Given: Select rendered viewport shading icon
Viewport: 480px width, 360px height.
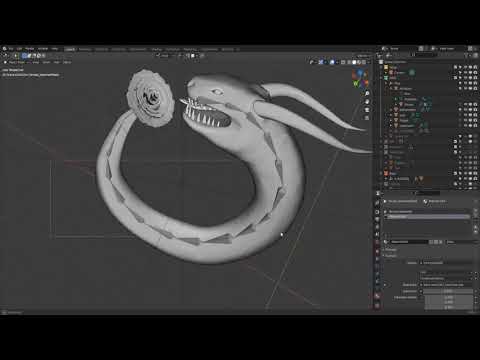Looking at the screenshot, I should (364, 62).
